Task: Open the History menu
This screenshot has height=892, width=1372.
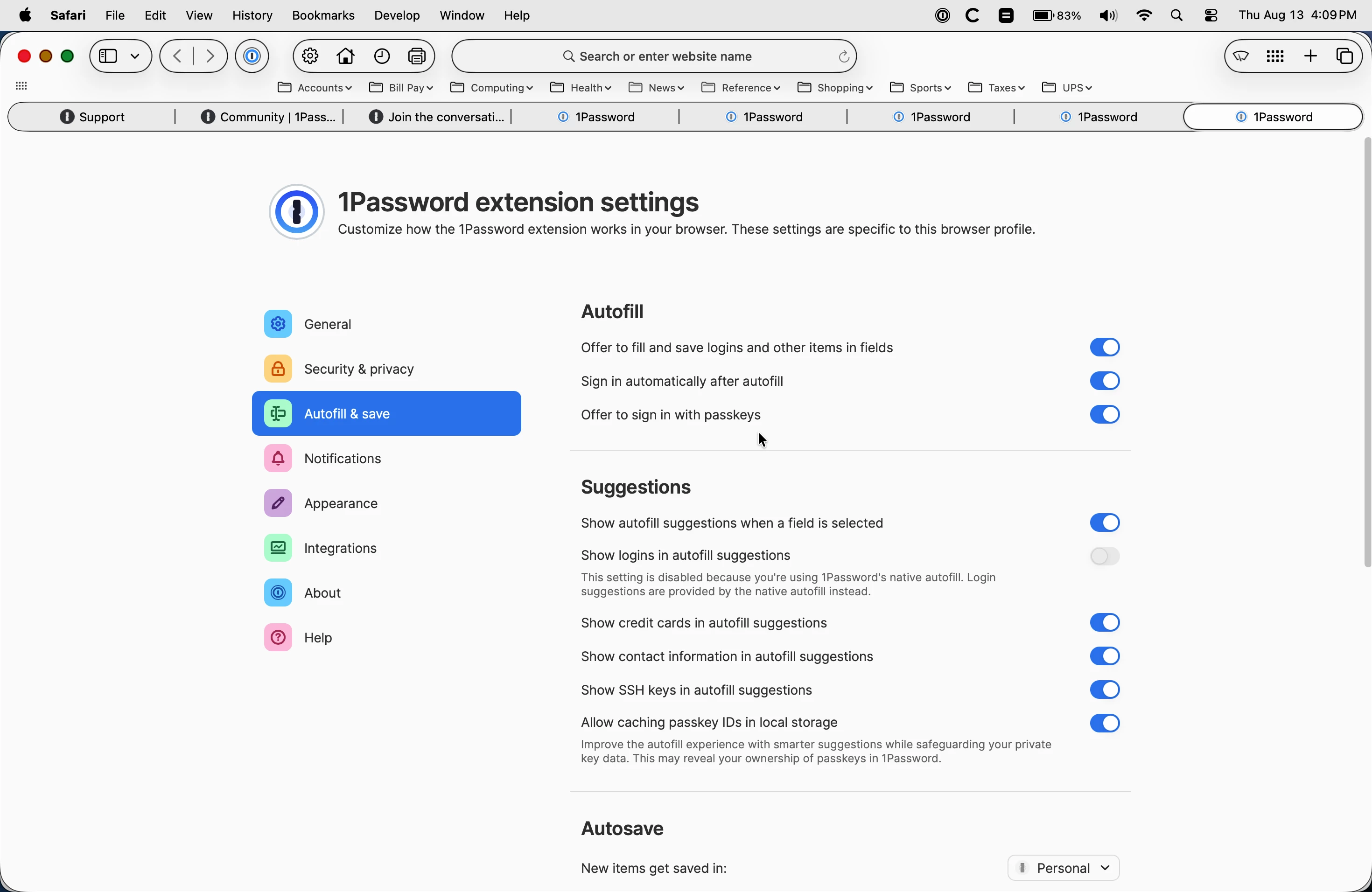Action: (x=252, y=15)
